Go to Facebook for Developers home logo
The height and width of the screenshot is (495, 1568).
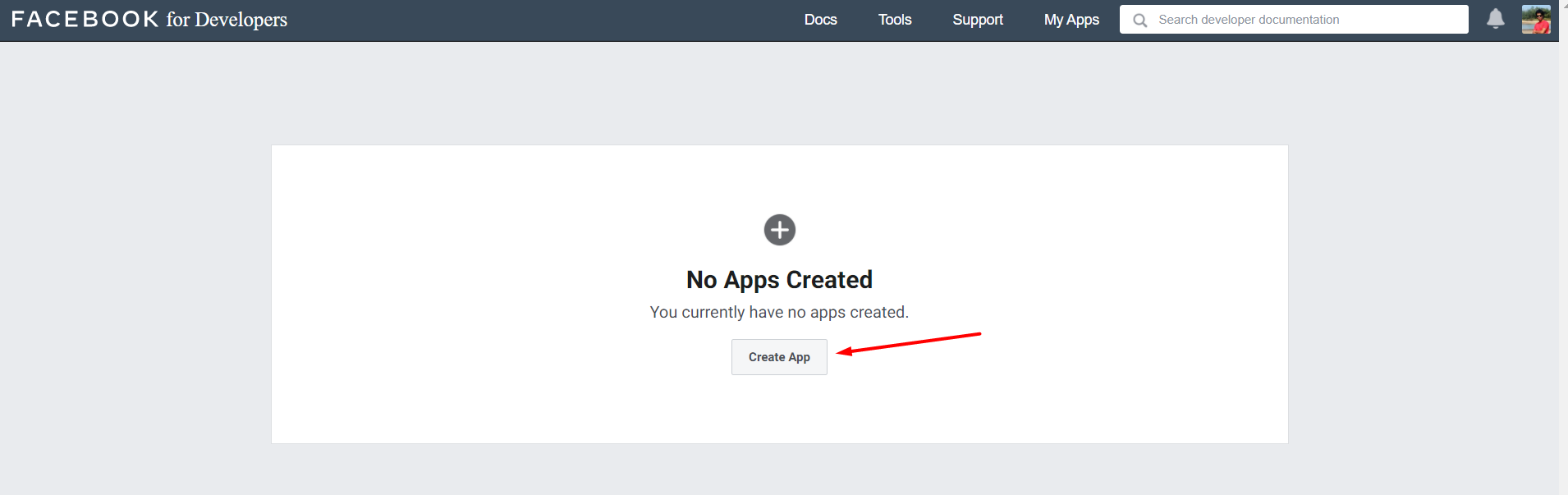point(149,20)
